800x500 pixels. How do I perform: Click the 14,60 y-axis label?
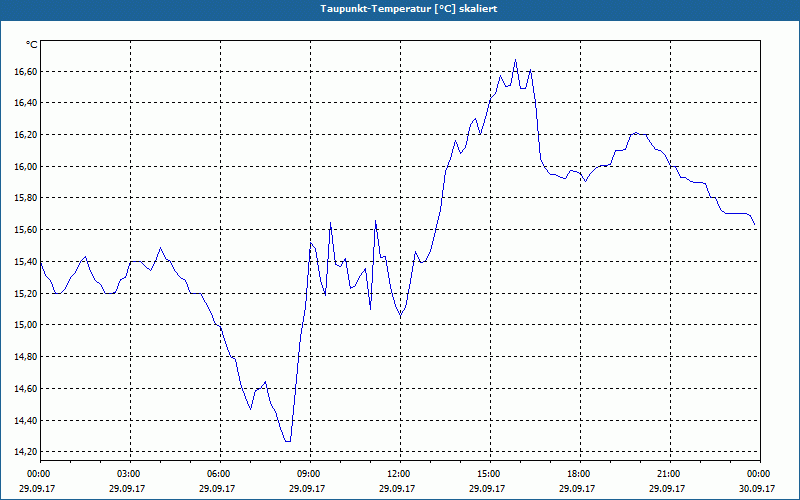(x=26, y=389)
